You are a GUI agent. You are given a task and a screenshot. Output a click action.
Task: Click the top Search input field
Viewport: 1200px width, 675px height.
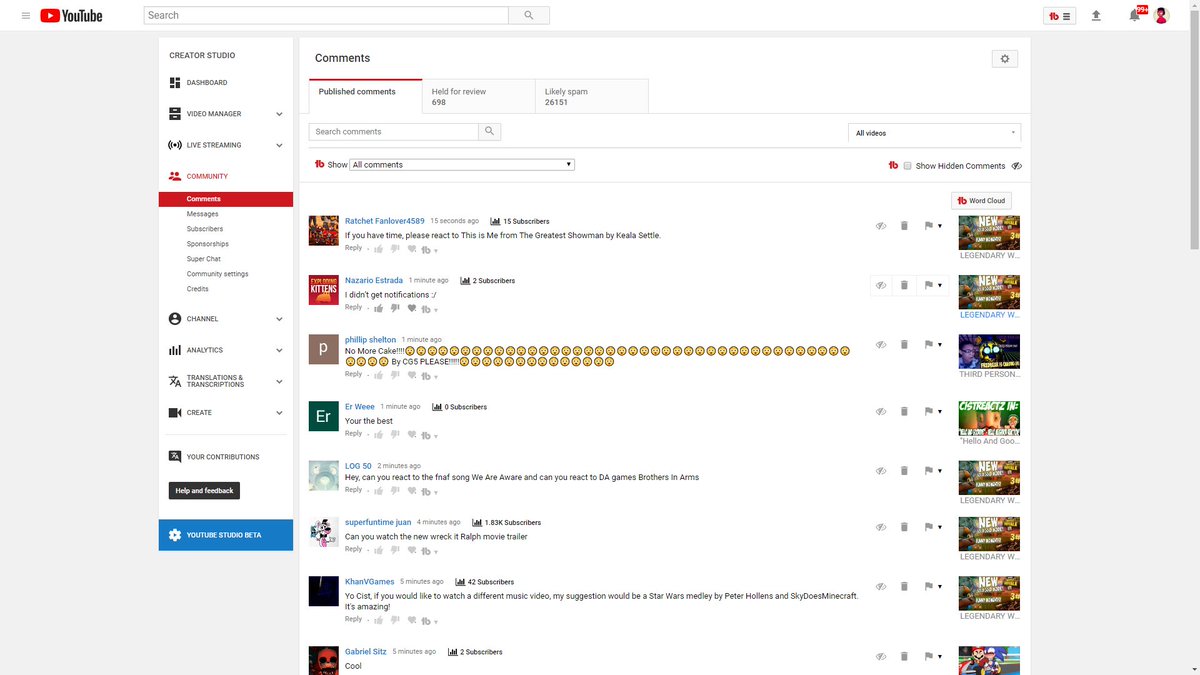tap(326, 16)
